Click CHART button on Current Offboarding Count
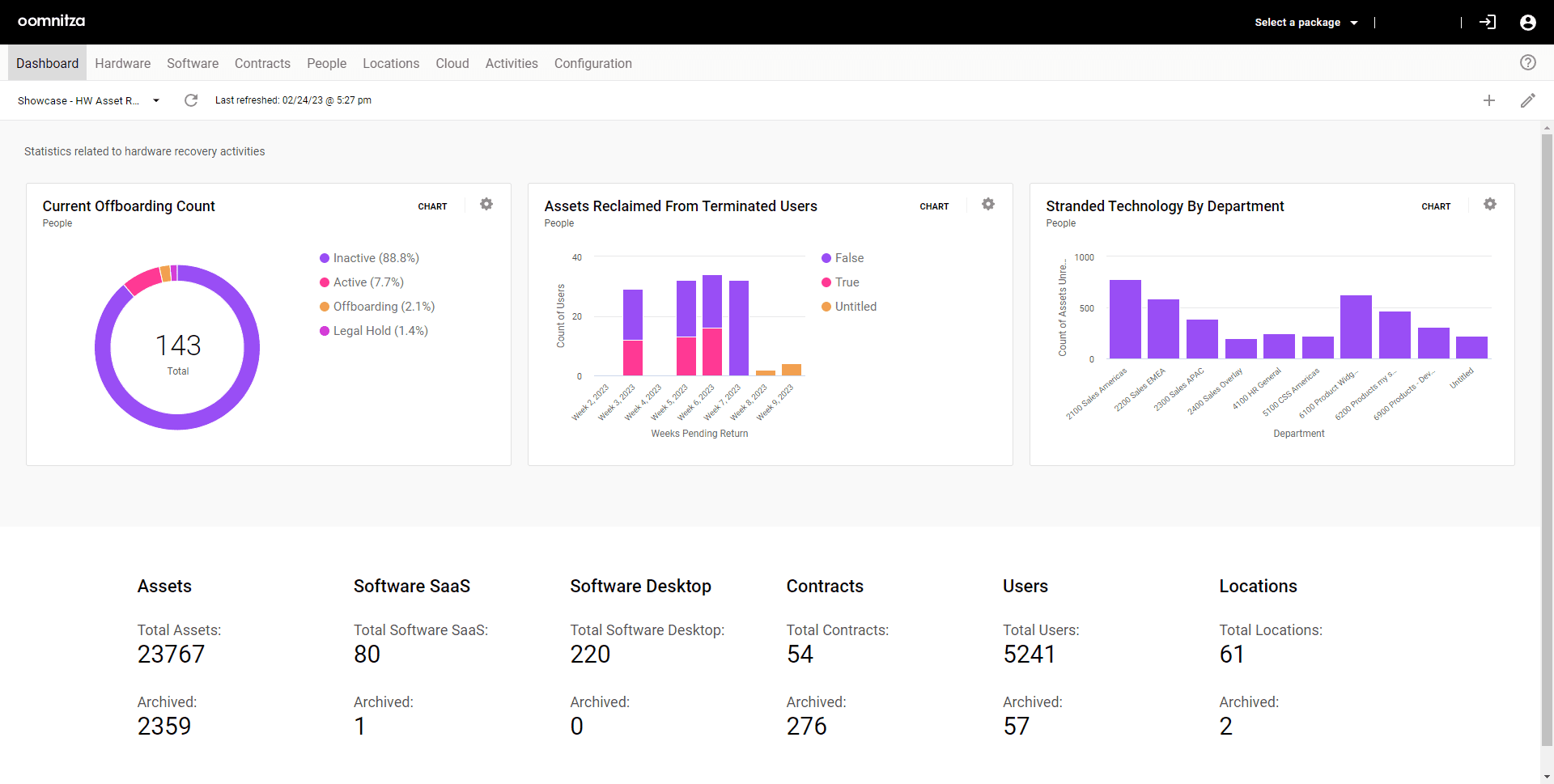 [x=432, y=206]
